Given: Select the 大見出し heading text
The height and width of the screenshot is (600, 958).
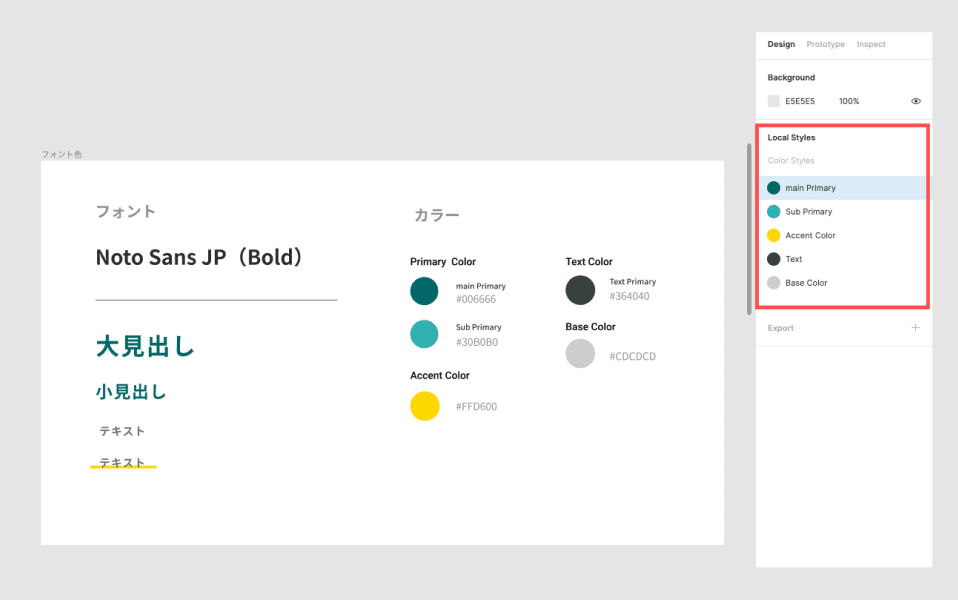Looking at the screenshot, I should tap(145, 346).
